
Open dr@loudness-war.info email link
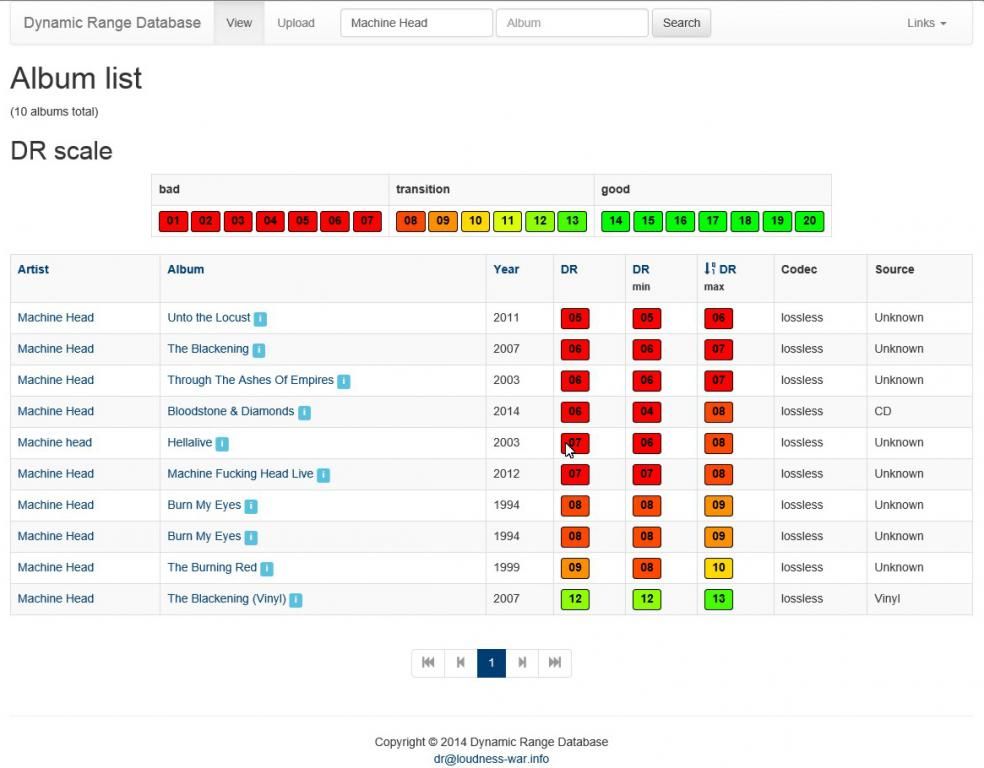tap(491, 759)
